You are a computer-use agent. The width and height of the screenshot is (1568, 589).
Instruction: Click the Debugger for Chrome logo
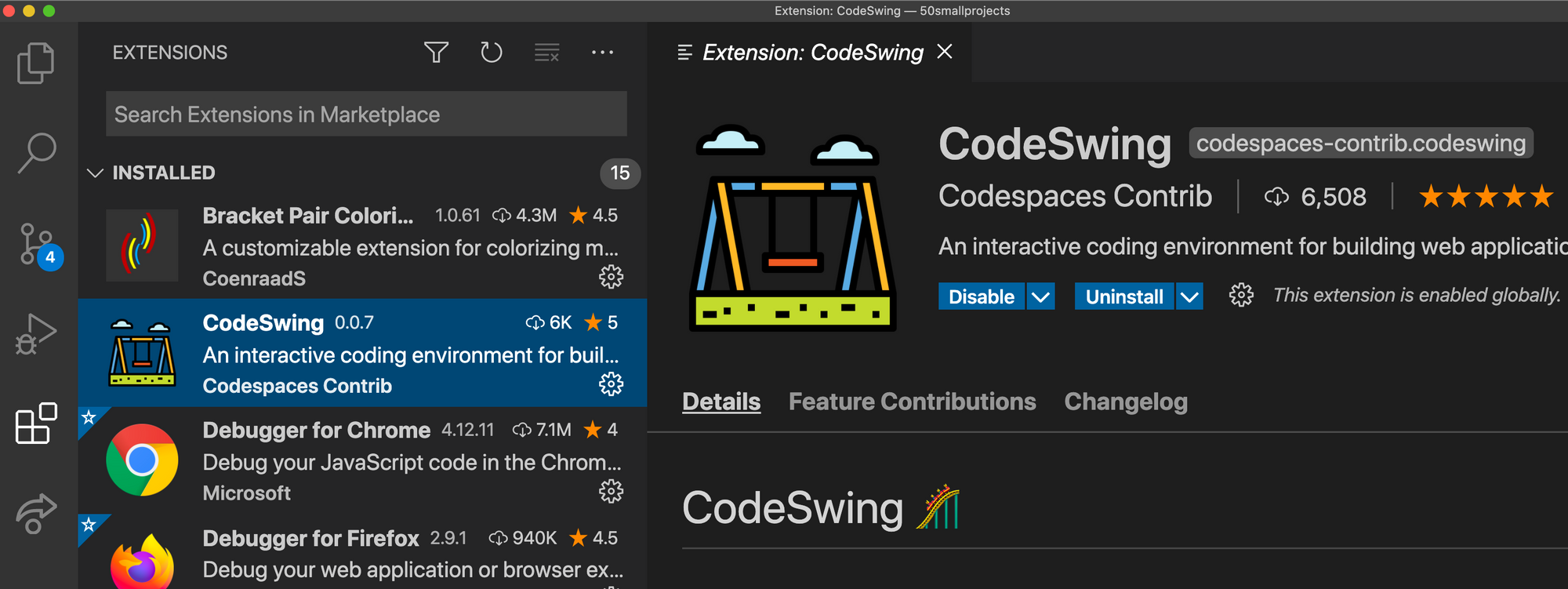pos(142,460)
